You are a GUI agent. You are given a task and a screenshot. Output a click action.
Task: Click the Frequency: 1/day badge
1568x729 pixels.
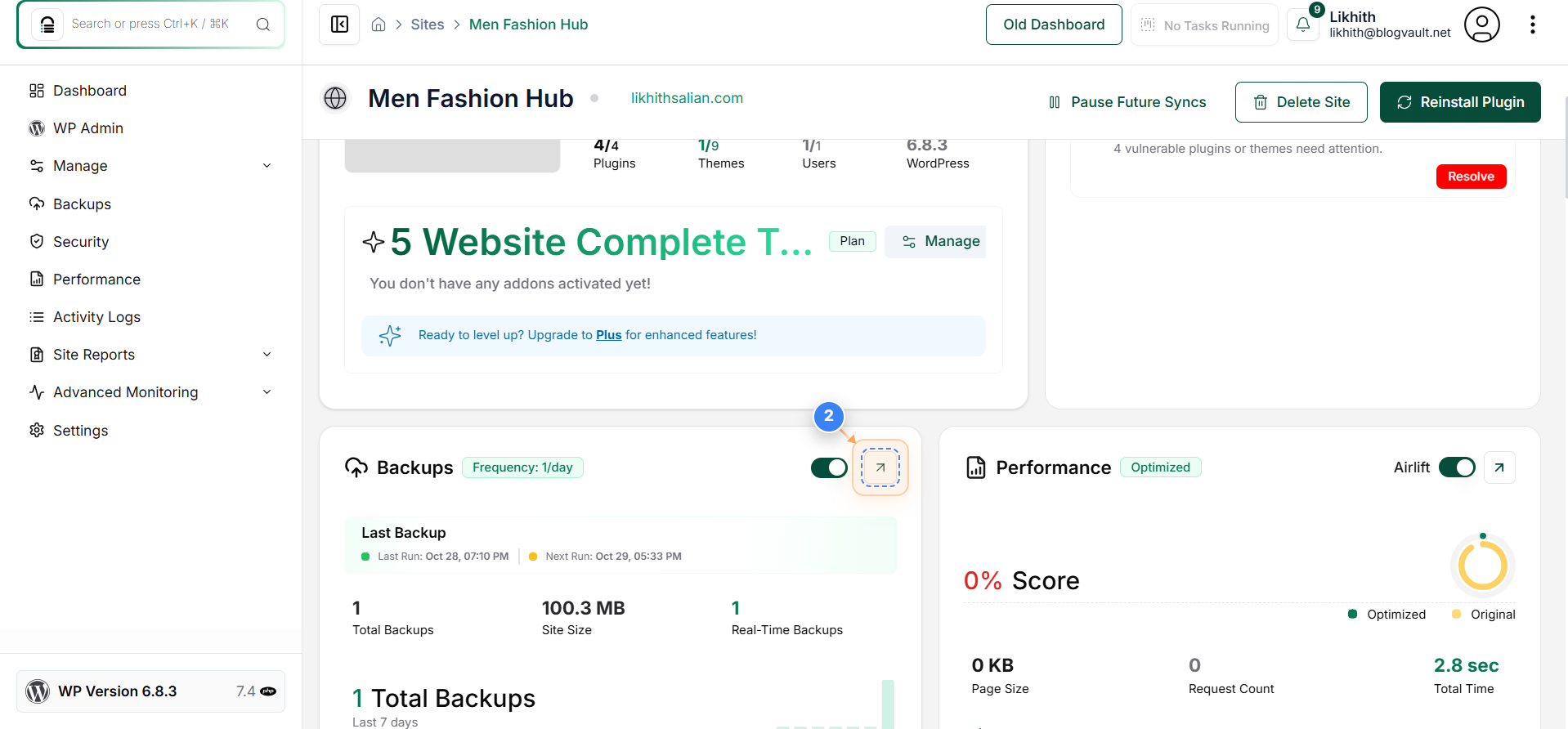pos(522,467)
